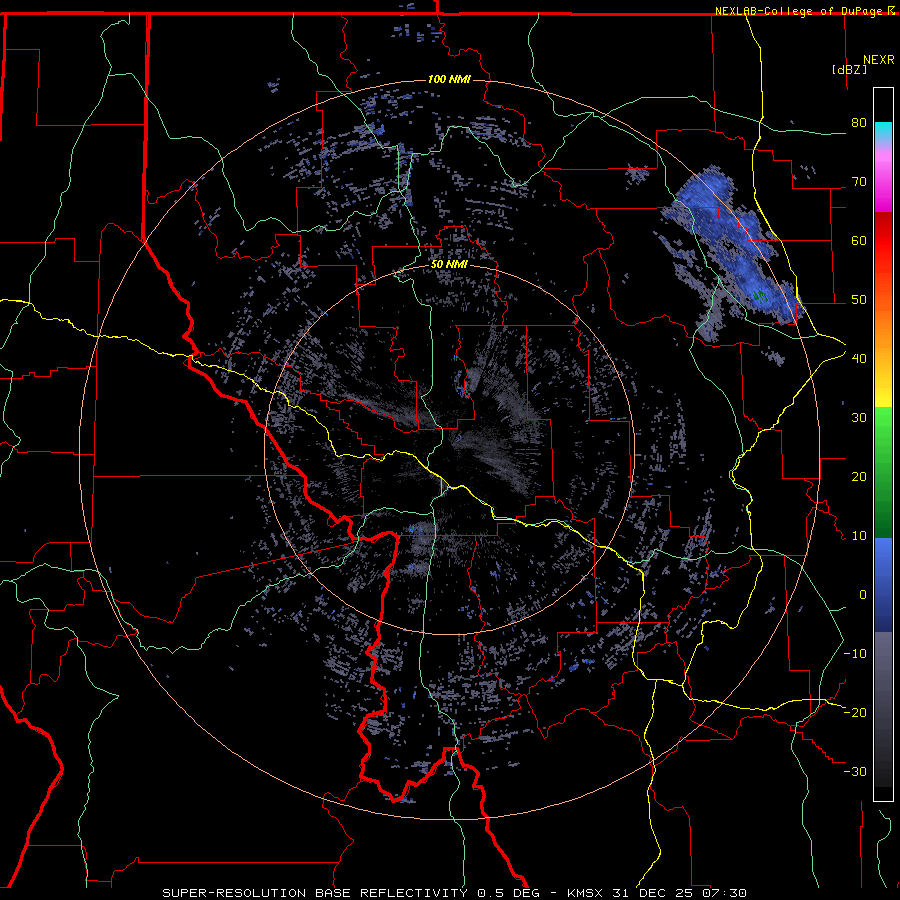This screenshot has height=900, width=900.
Task: Click the 30 value on the dBZ scale
Action: click(x=859, y=418)
